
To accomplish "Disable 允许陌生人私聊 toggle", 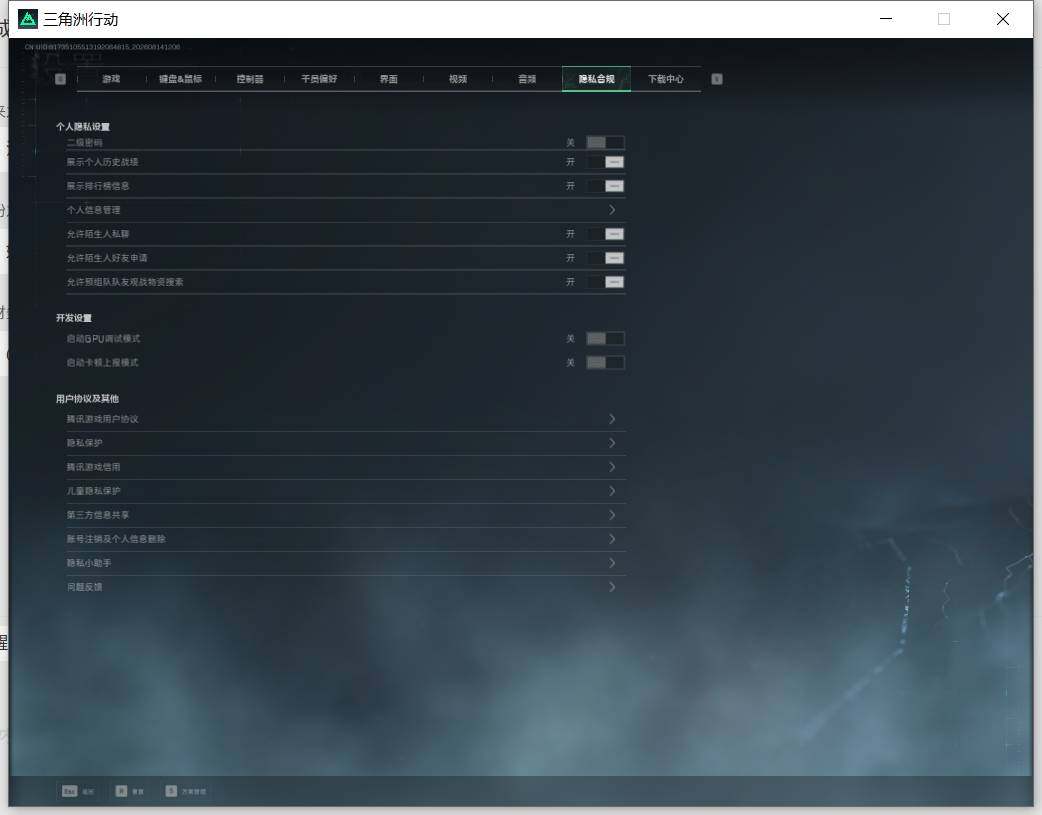I will [605, 234].
